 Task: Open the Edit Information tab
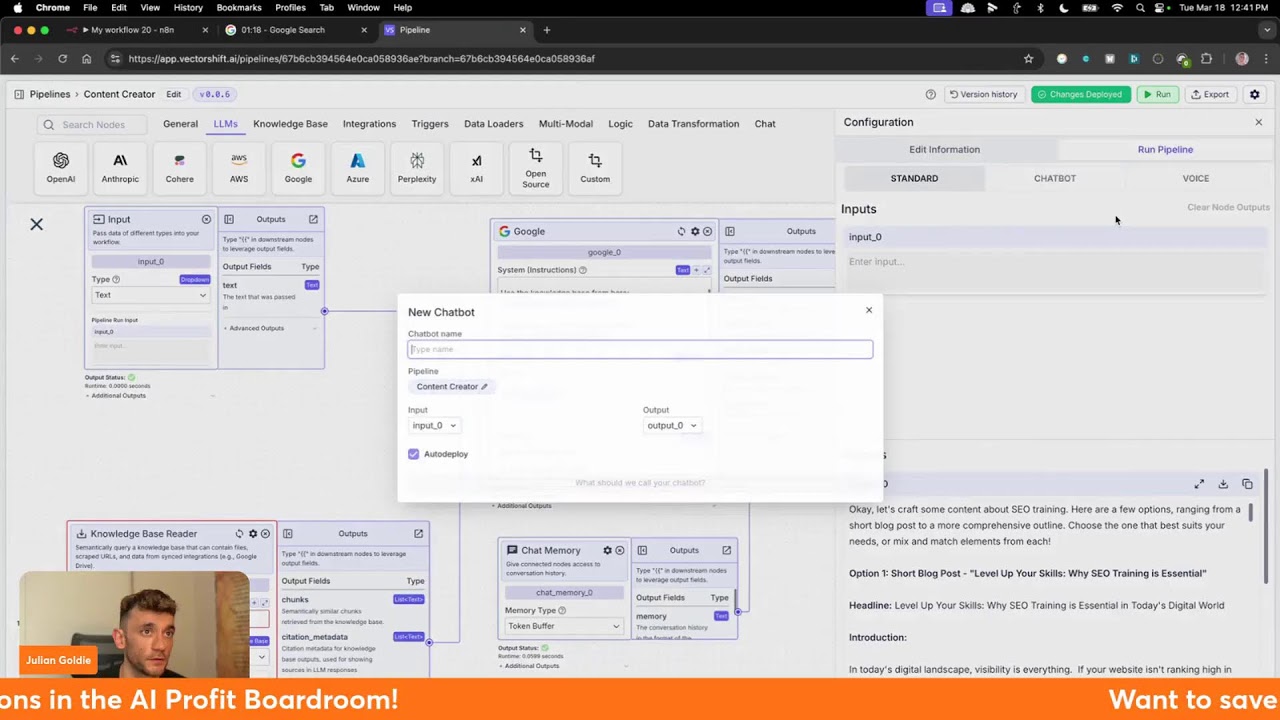click(x=944, y=150)
